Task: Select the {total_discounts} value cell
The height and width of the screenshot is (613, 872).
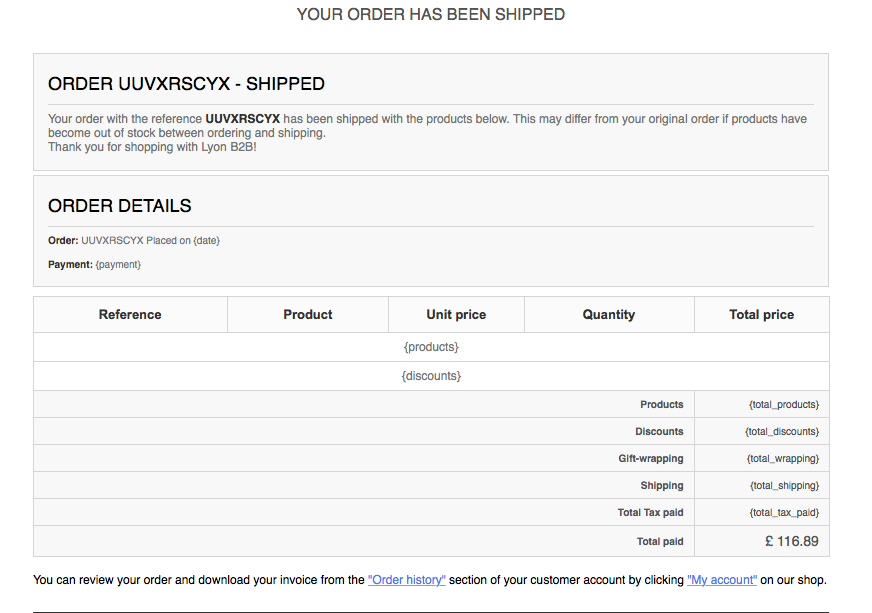Action: (x=782, y=432)
